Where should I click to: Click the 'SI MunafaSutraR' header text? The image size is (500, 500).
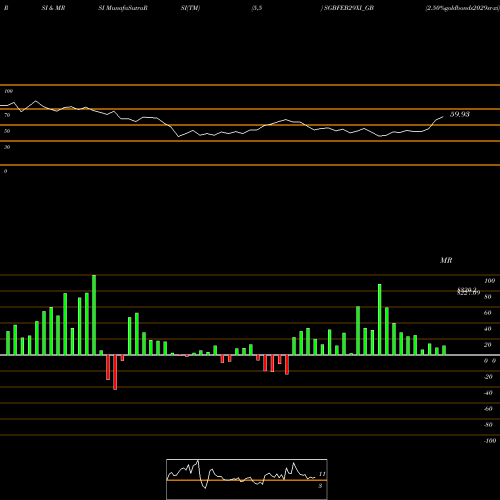click(x=123, y=8)
